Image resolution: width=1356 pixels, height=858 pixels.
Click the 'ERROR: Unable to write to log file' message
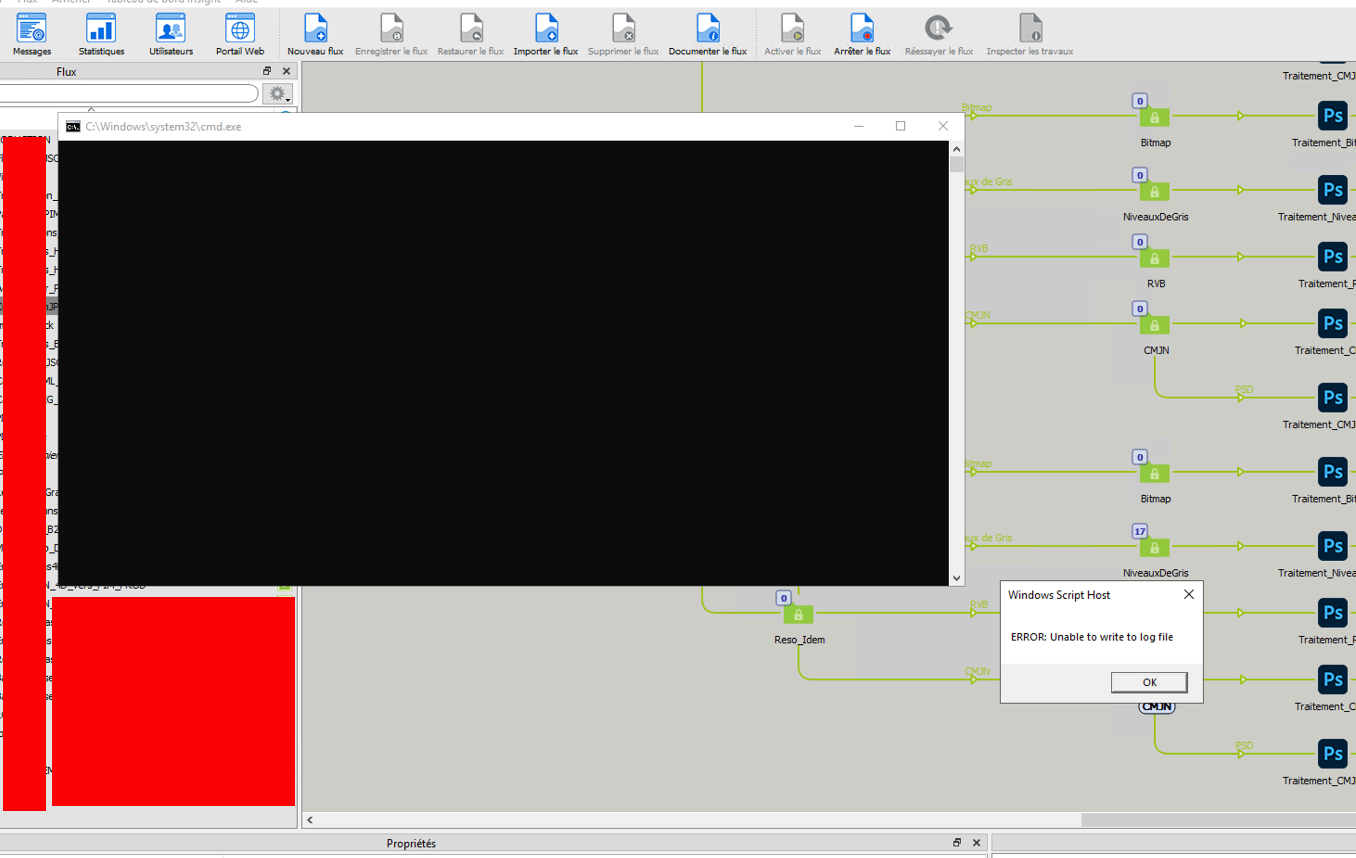[1092, 637]
